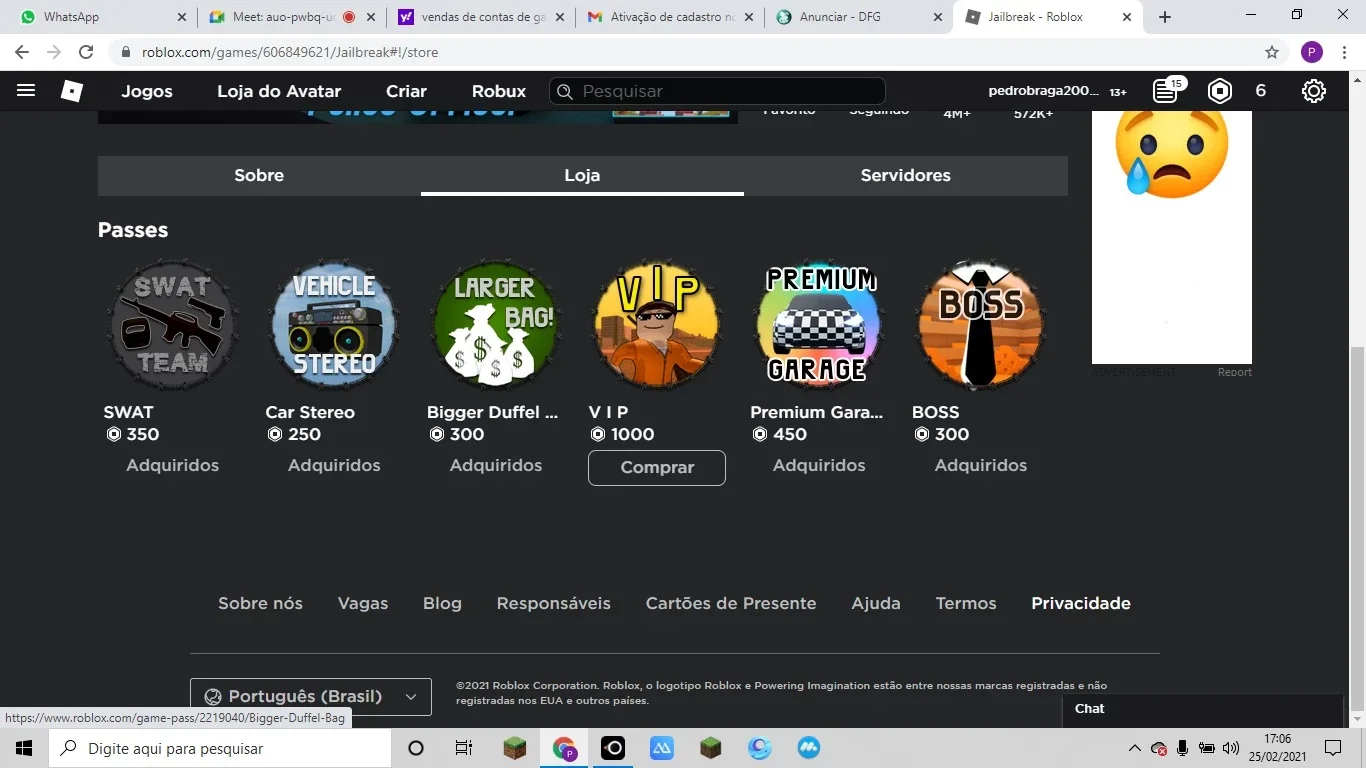The height and width of the screenshot is (768, 1366).
Task: Open the Robux balance icon
Action: click(x=1220, y=91)
